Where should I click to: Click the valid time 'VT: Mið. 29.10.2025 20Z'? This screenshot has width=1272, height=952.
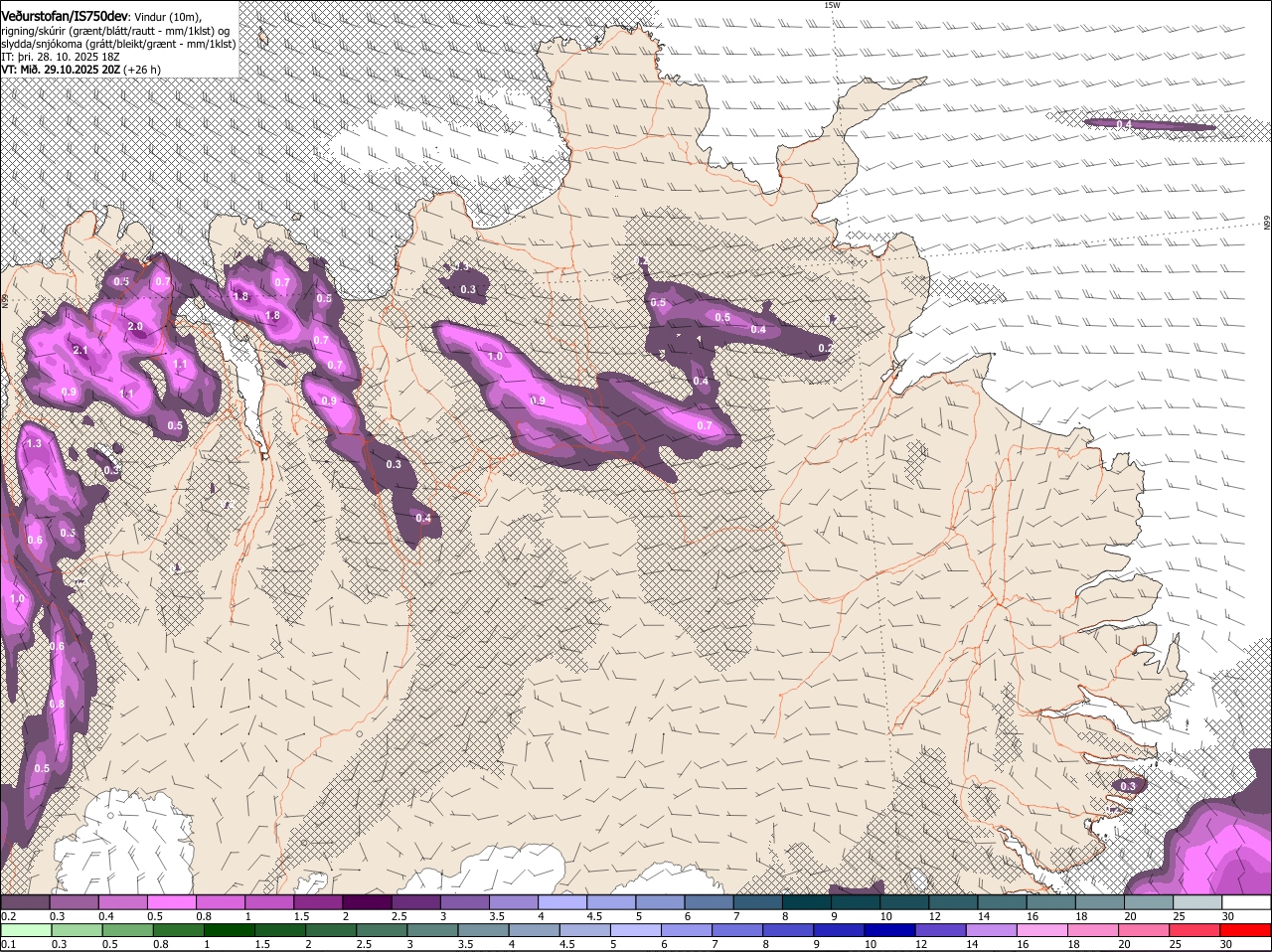(61, 70)
